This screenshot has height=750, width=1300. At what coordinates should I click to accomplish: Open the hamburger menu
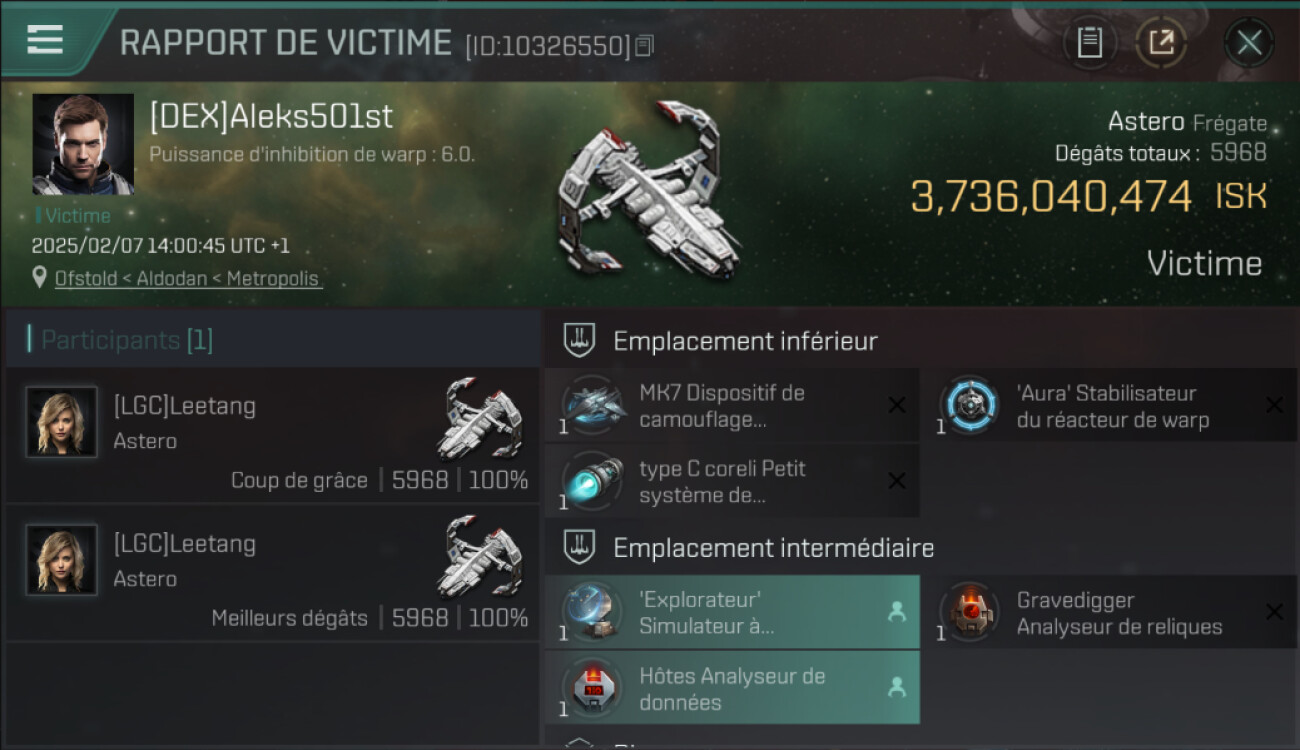(46, 40)
